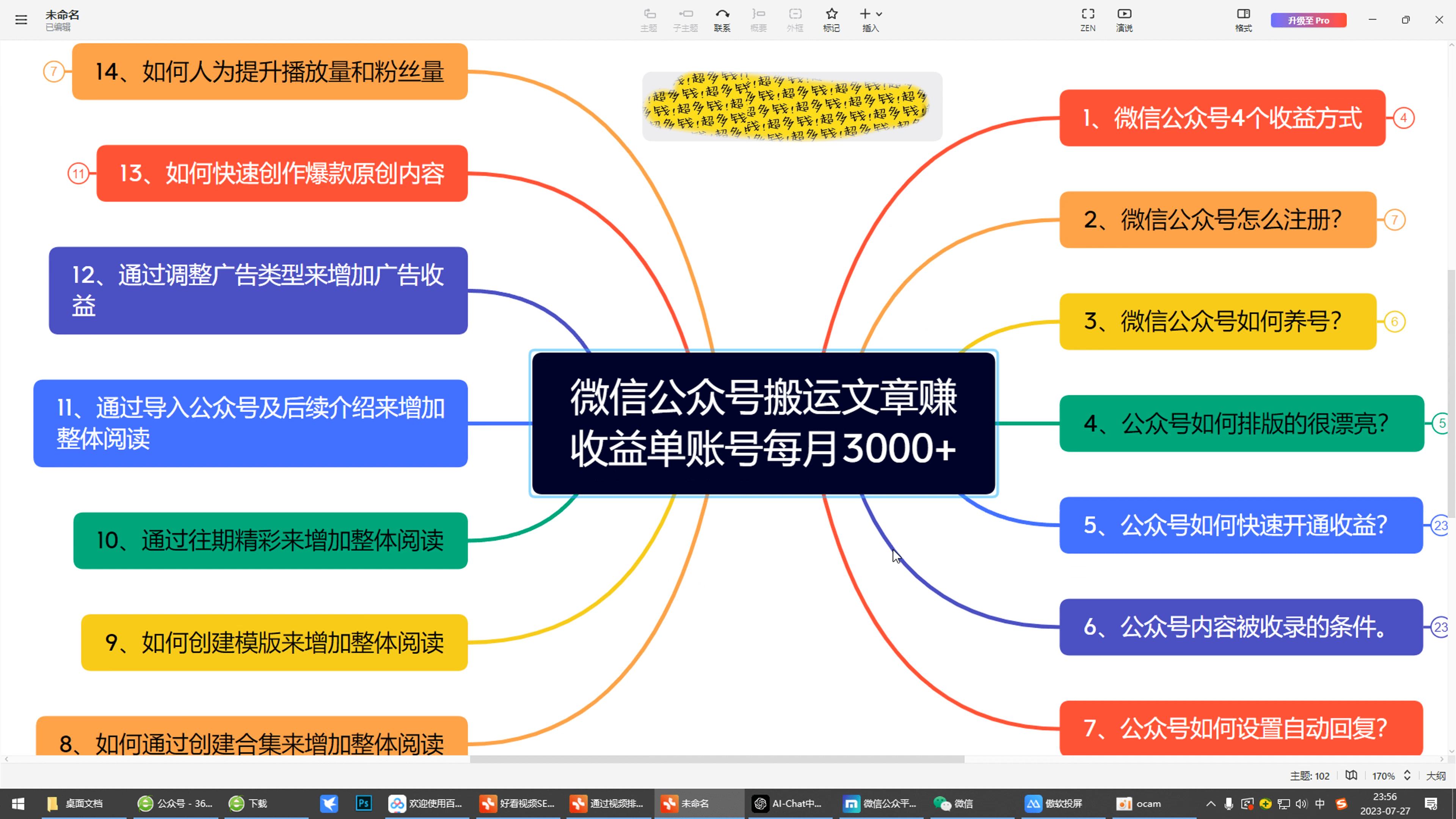Switch to 好看视频SE... taskbar window
1456x819 pixels.
pos(517,803)
